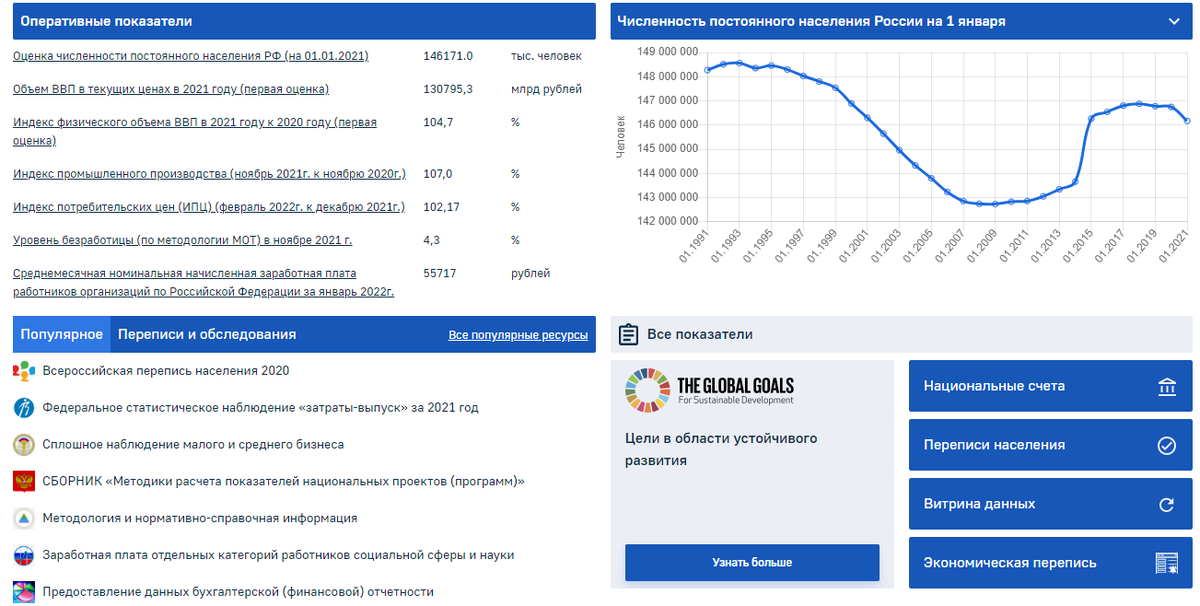Open the Среднемесячная номинальная заработная плата link

tap(203, 282)
